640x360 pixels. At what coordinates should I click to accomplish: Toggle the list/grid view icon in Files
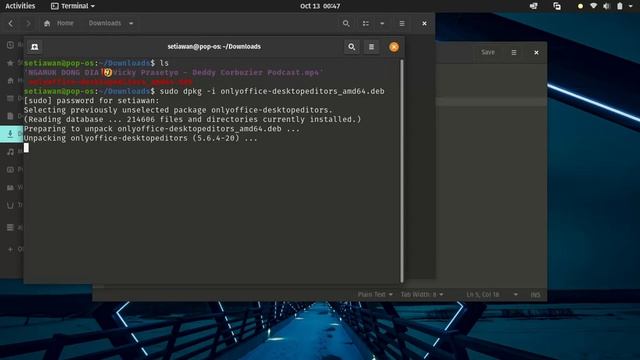pyautogui.click(x=366, y=23)
